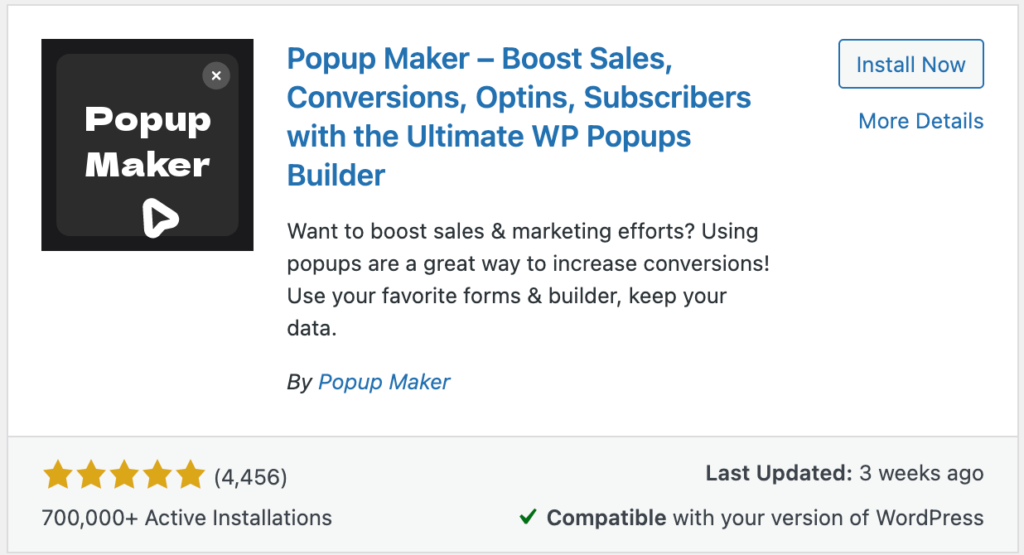Image resolution: width=1024 pixels, height=555 pixels.
Task: Select the third rating star
Action: click(123, 476)
